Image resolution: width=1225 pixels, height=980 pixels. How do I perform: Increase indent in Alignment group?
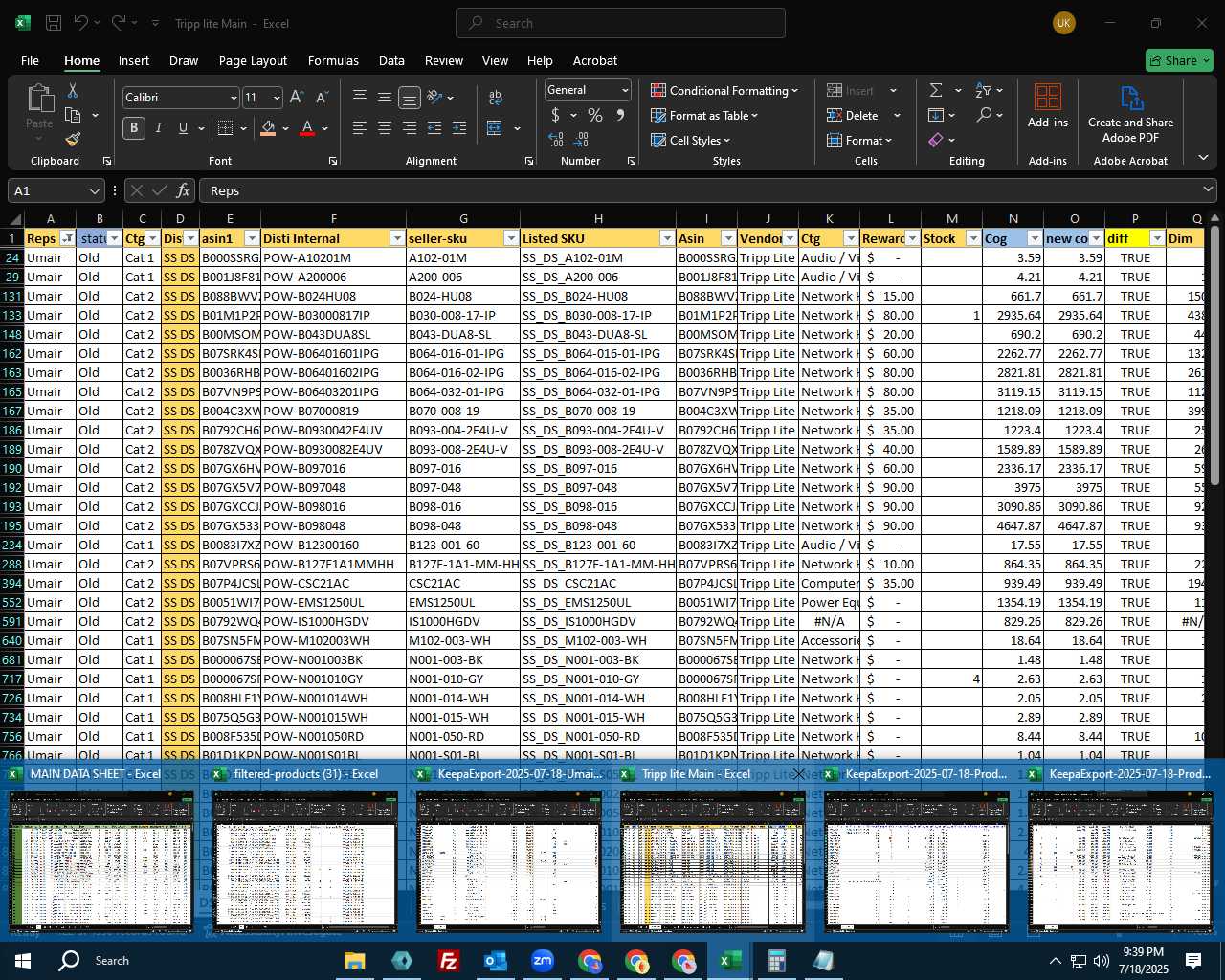click(x=459, y=127)
